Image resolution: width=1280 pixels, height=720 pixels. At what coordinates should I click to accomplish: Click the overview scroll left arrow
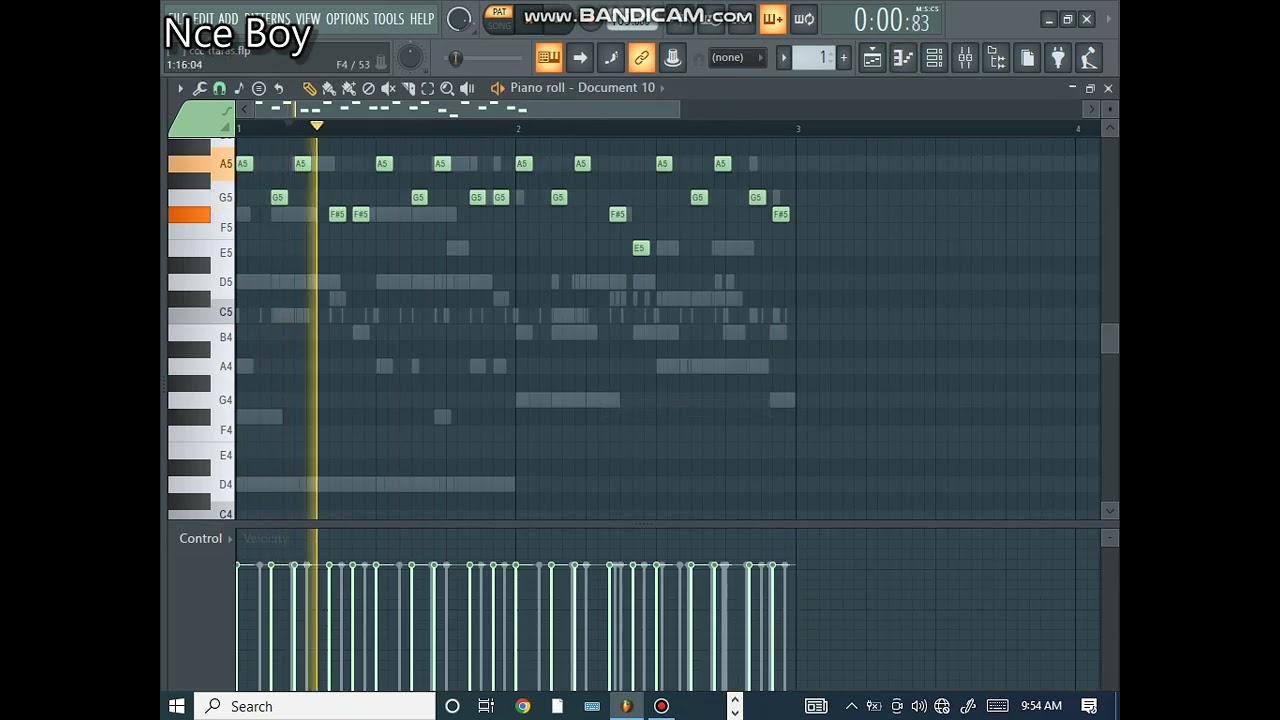tap(244, 109)
